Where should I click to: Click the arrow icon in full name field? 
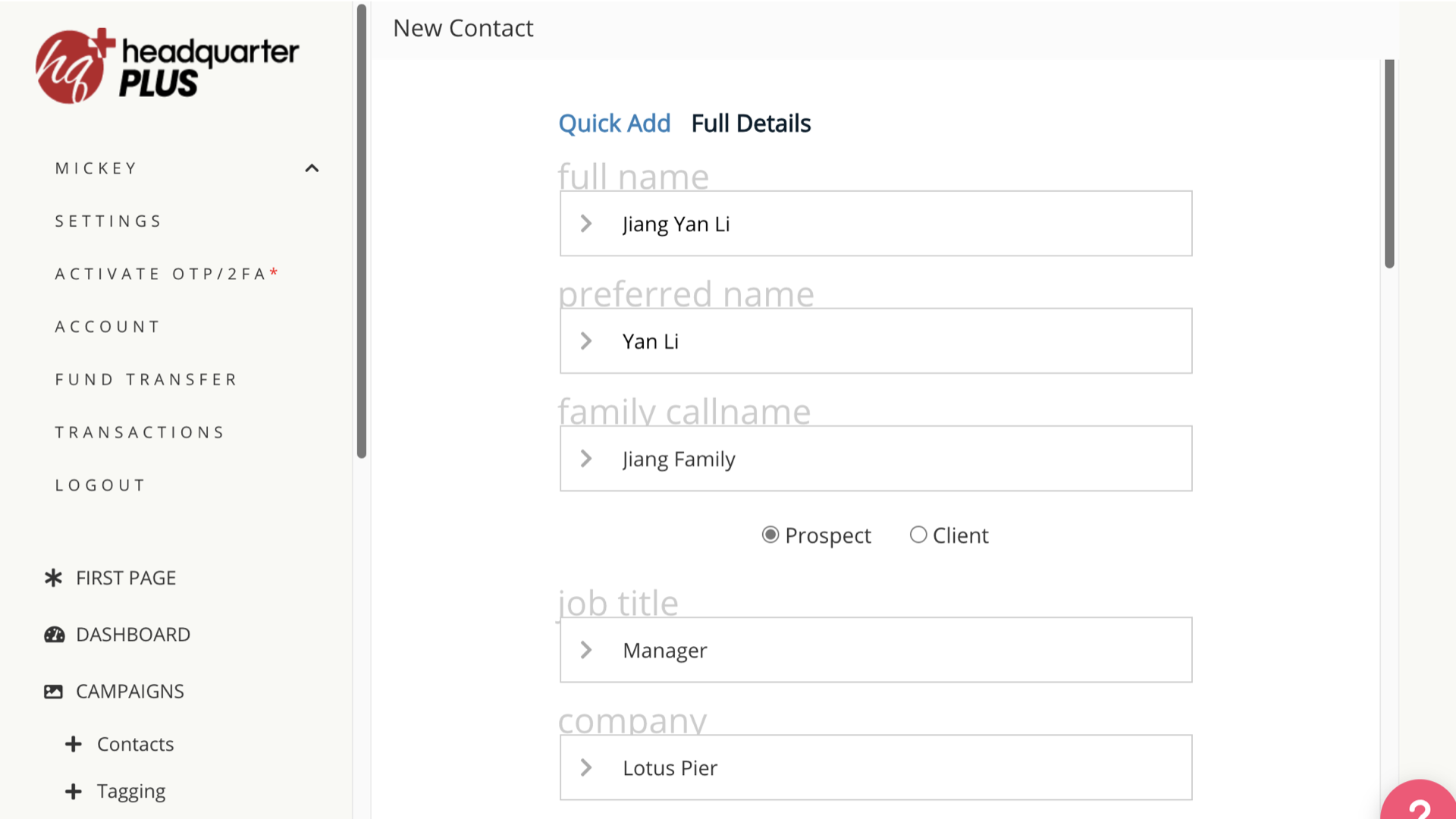[586, 224]
